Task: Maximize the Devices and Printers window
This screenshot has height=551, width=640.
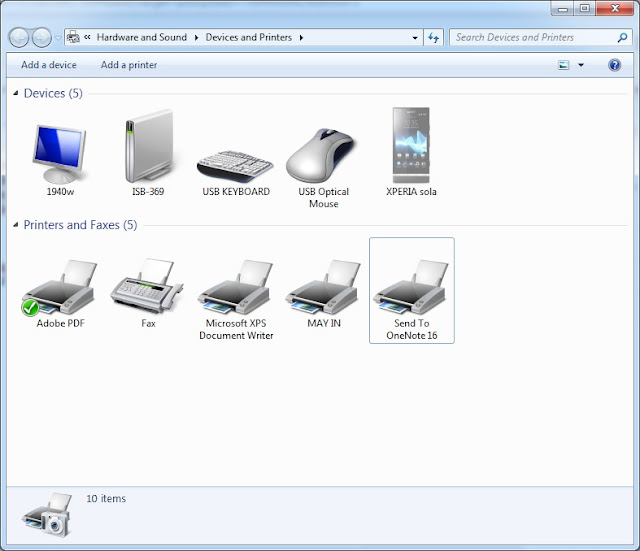Action: pos(584,8)
